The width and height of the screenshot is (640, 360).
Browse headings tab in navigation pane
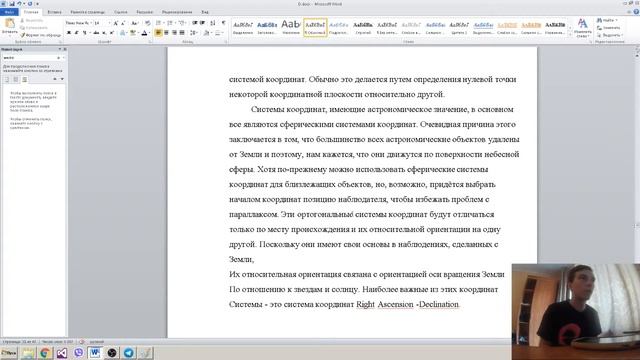[7, 79]
